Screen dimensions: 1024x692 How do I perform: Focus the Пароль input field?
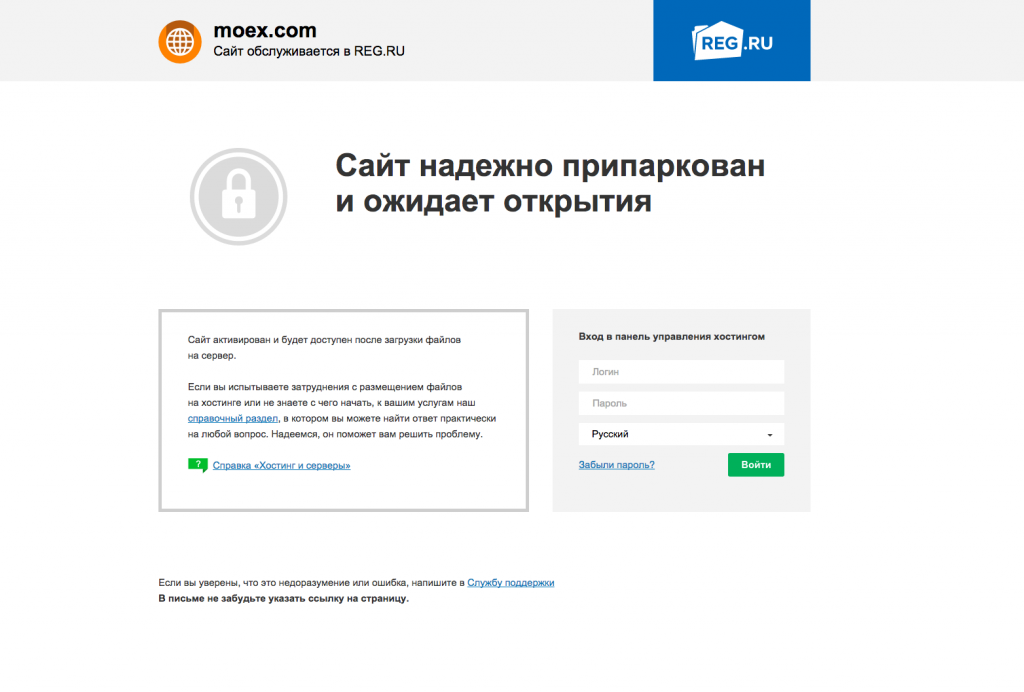click(681, 403)
